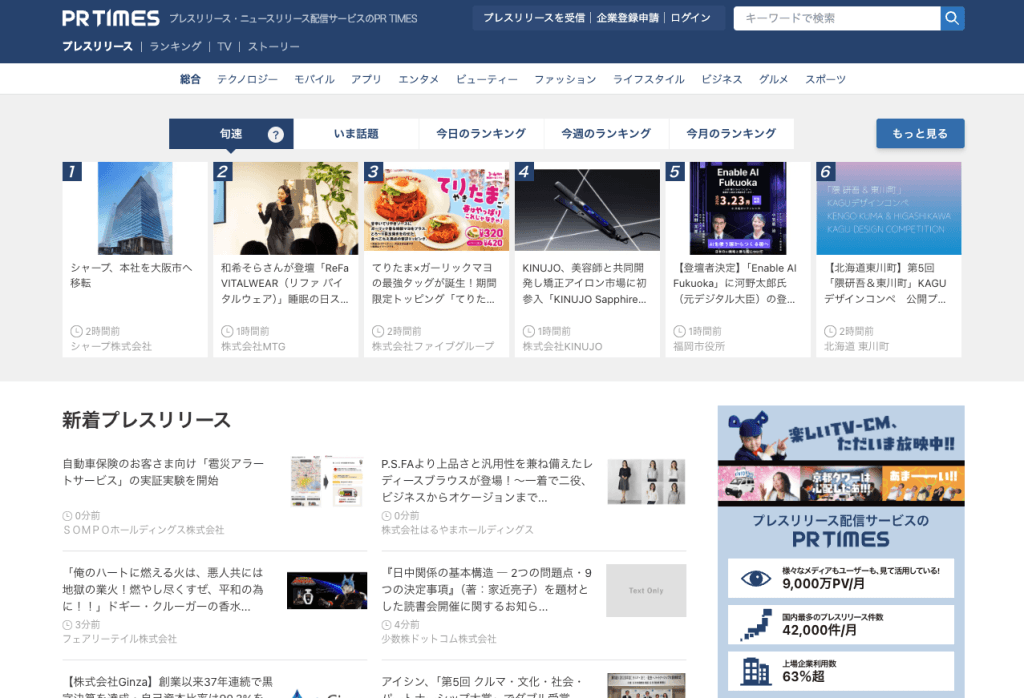1024x698 pixels.
Task: Select the テクノロジー category
Action: click(x=244, y=78)
